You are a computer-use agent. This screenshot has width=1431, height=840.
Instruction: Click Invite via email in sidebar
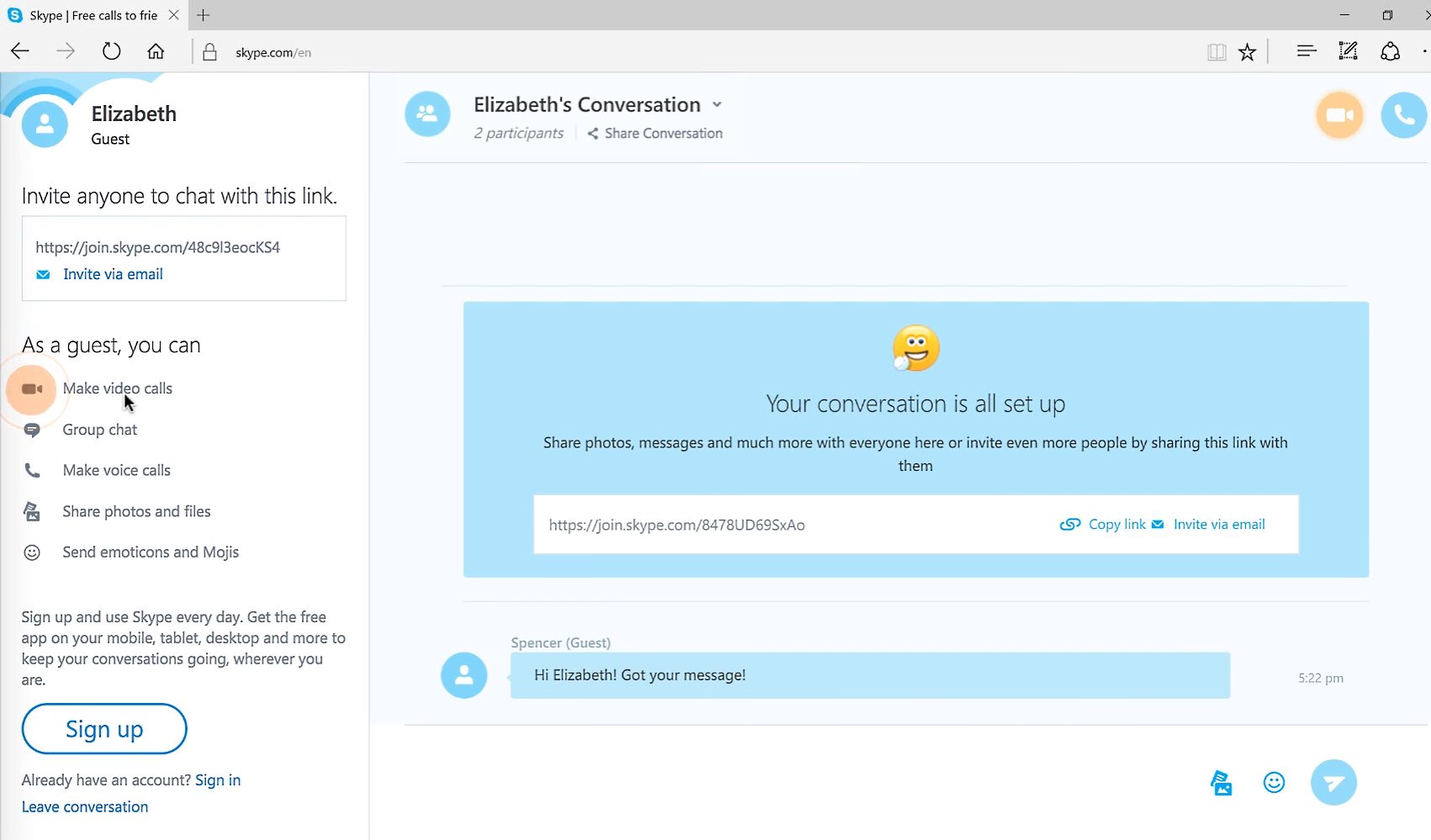[113, 274]
